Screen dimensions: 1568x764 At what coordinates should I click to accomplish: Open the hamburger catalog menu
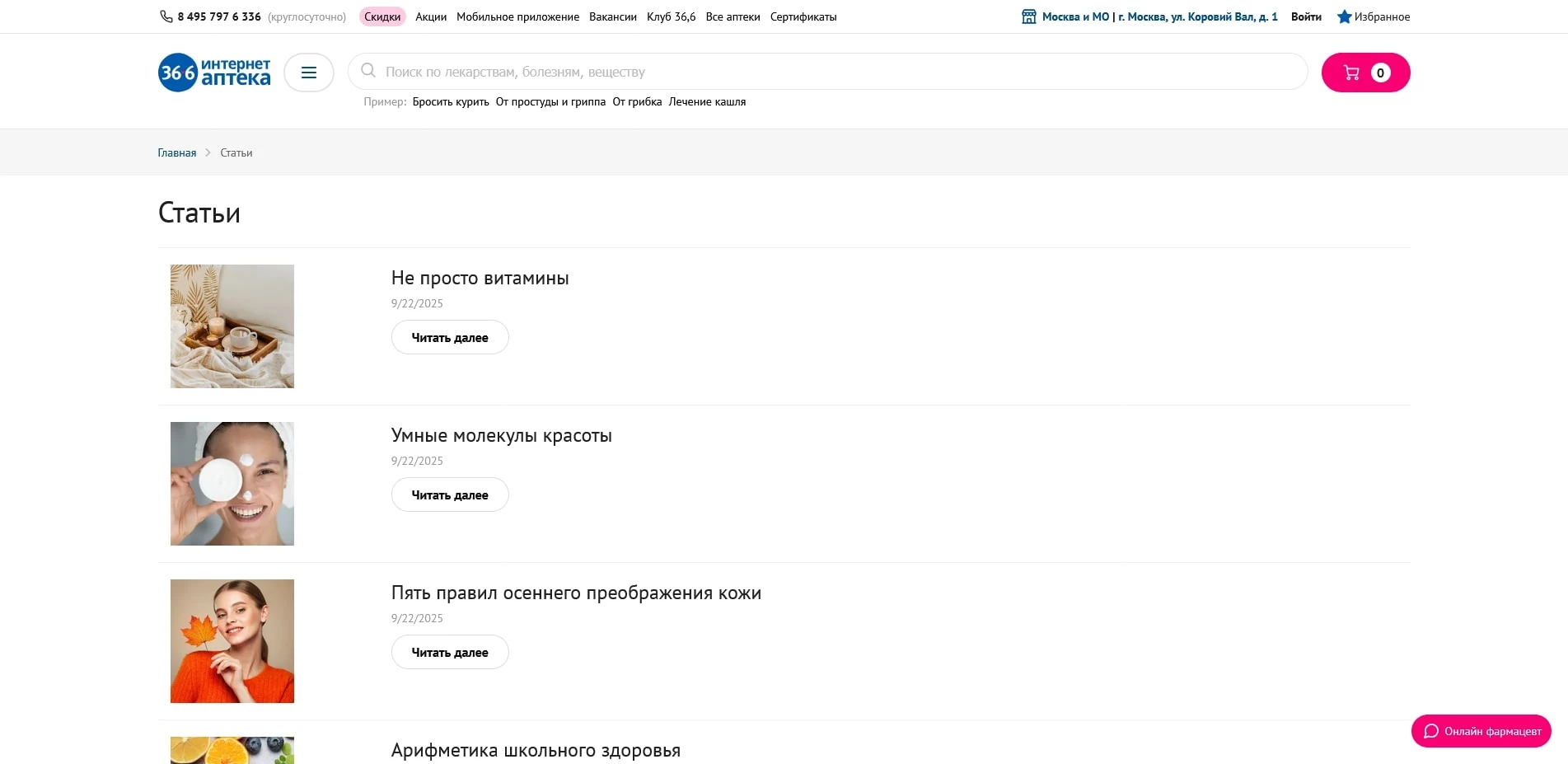coord(309,73)
